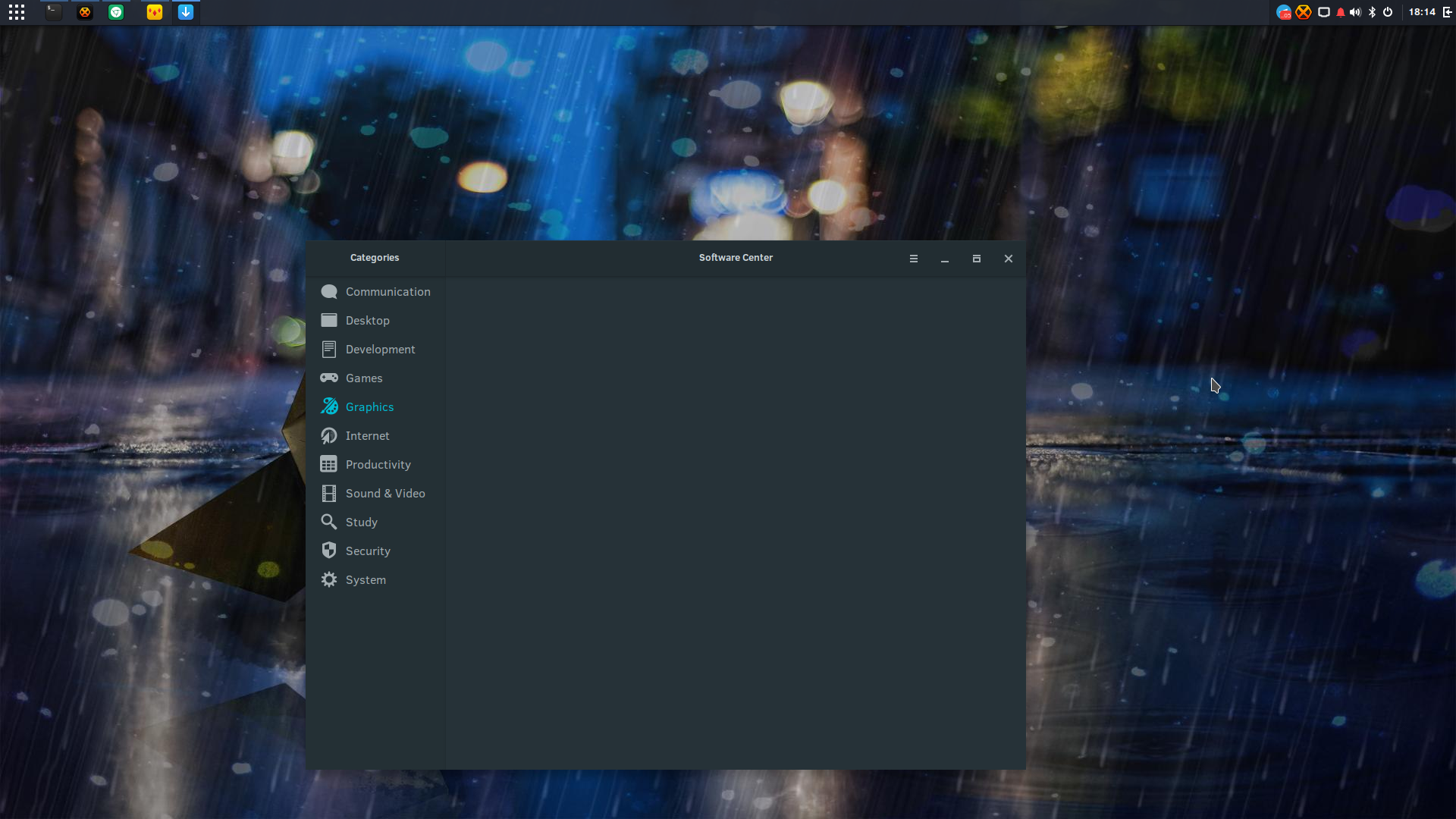Click the Games controller icon

328,378
